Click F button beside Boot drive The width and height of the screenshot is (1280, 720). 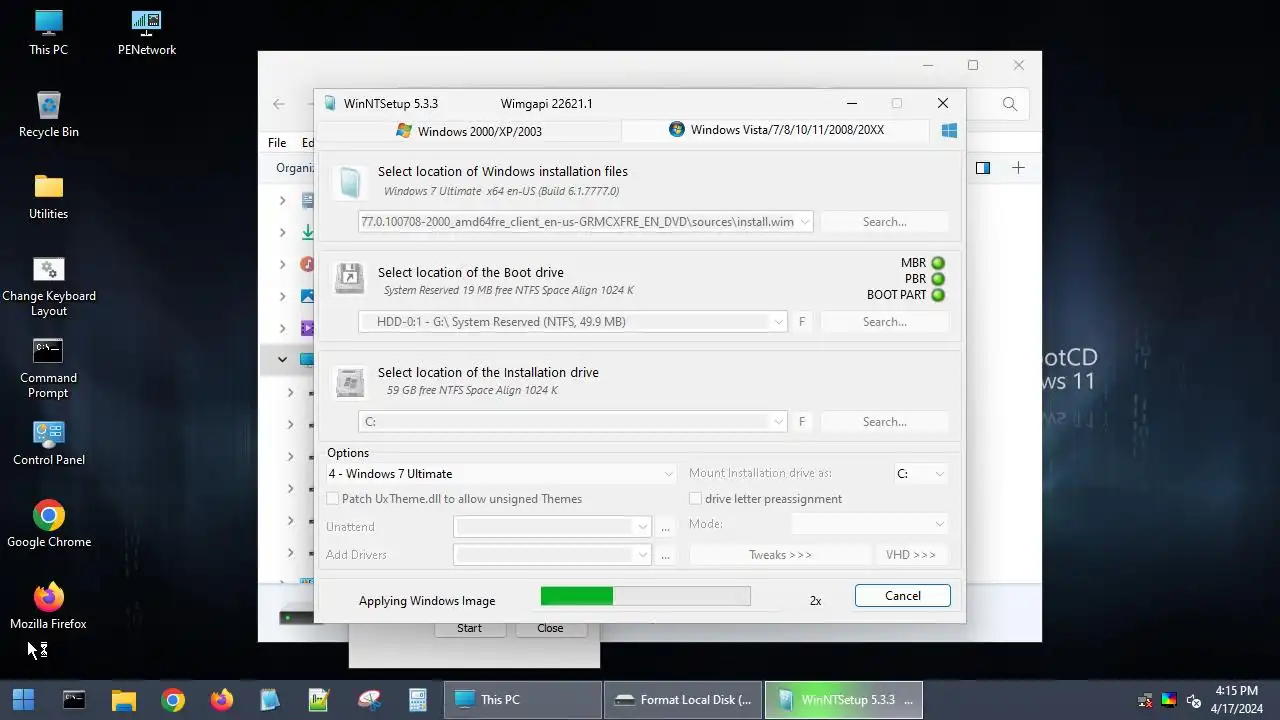click(802, 322)
